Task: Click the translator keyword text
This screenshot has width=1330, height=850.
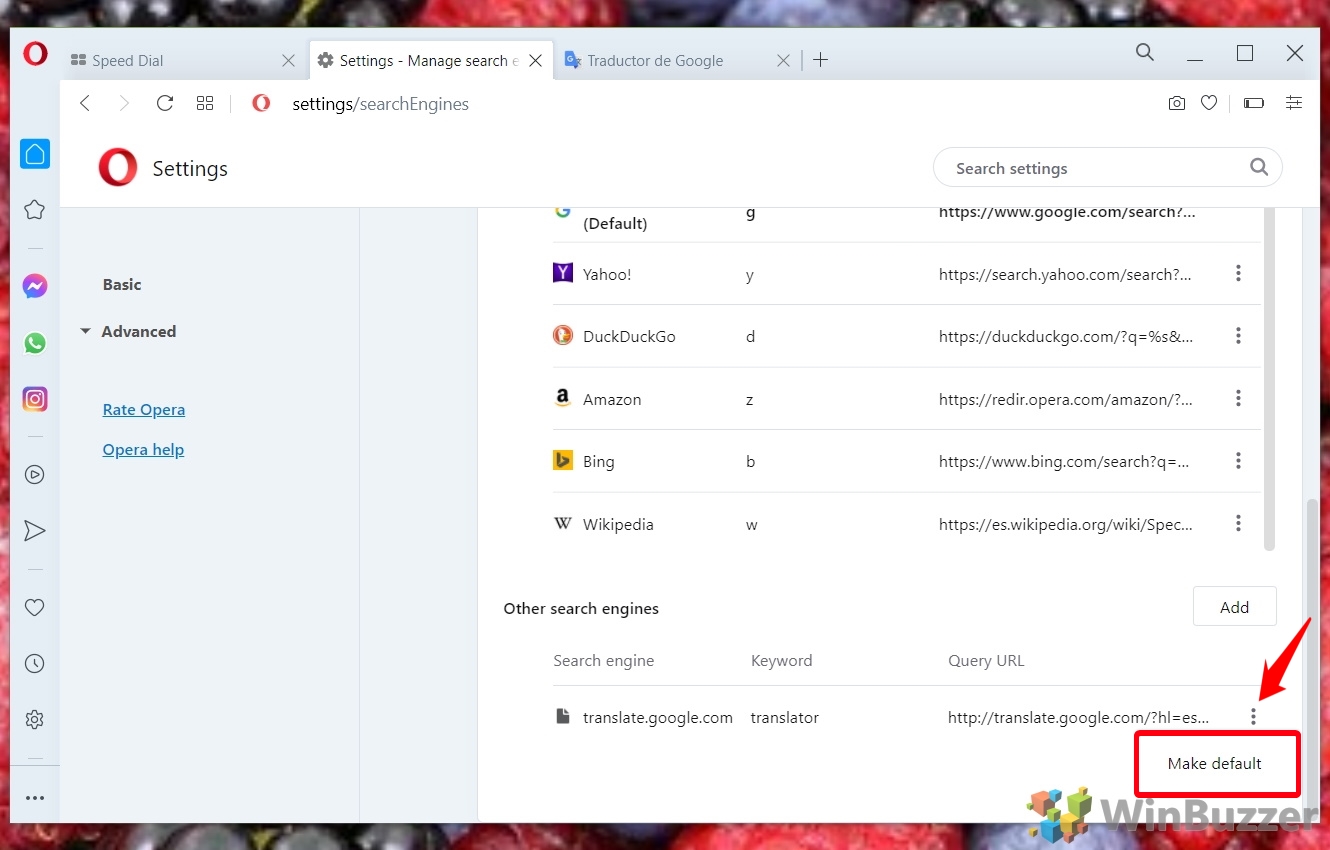Action: [785, 717]
